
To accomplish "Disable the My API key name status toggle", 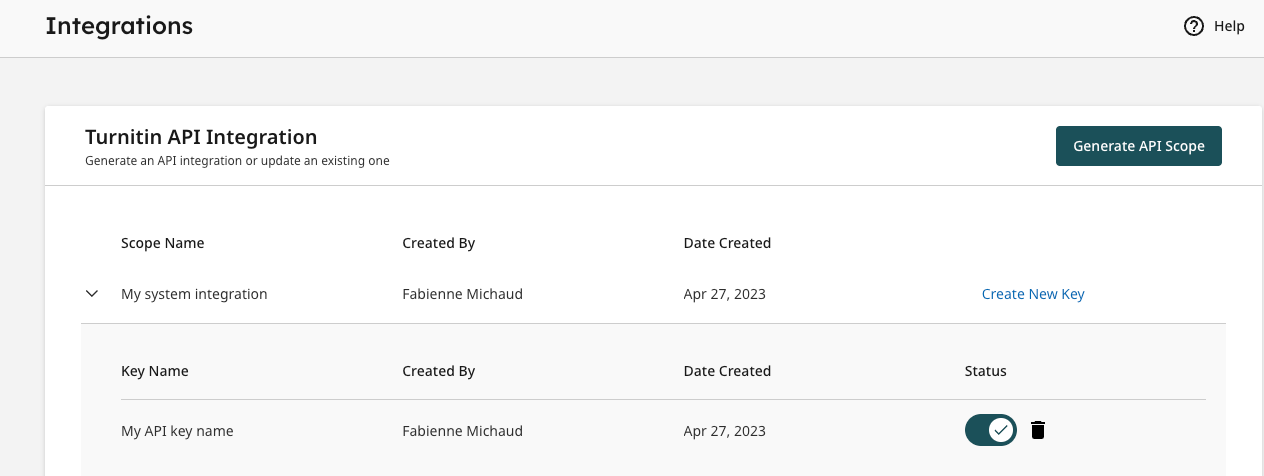I will pos(990,430).
